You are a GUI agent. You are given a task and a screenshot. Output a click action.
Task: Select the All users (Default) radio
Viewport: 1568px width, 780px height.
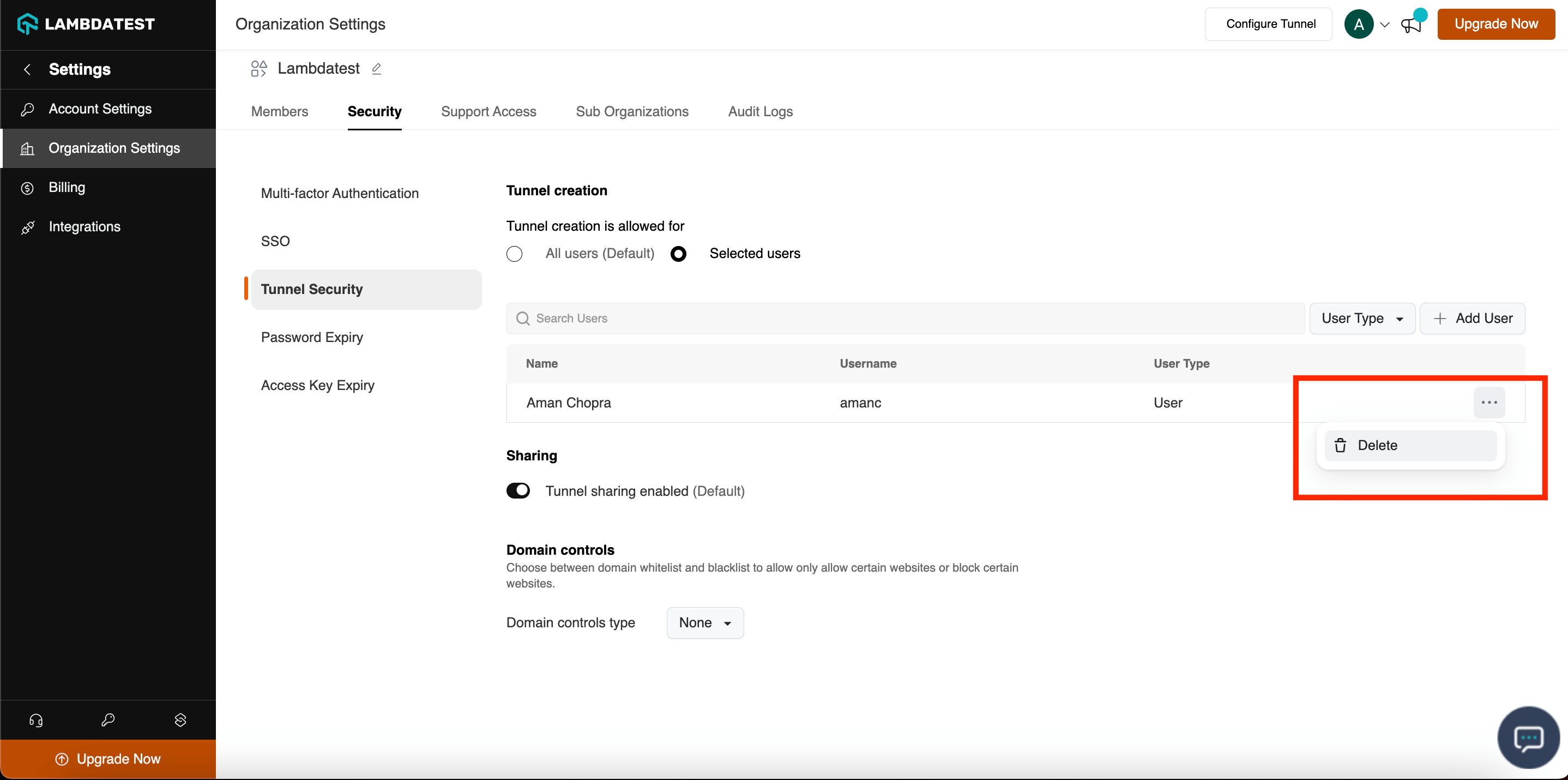point(514,254)
